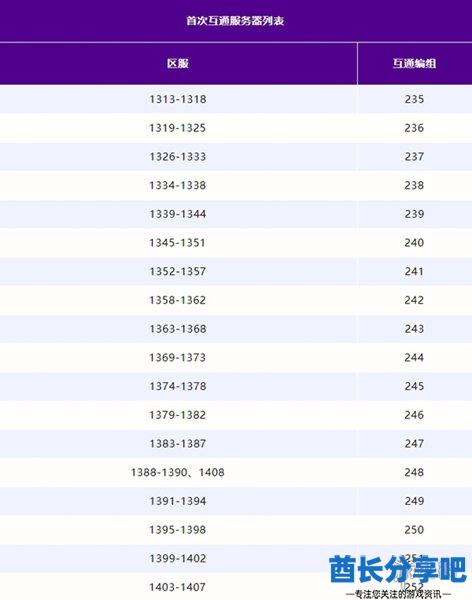Select the 互通编组 column header
Image resolution: width=472 pixels, height=600 pixels.
[x=414, y=63]
